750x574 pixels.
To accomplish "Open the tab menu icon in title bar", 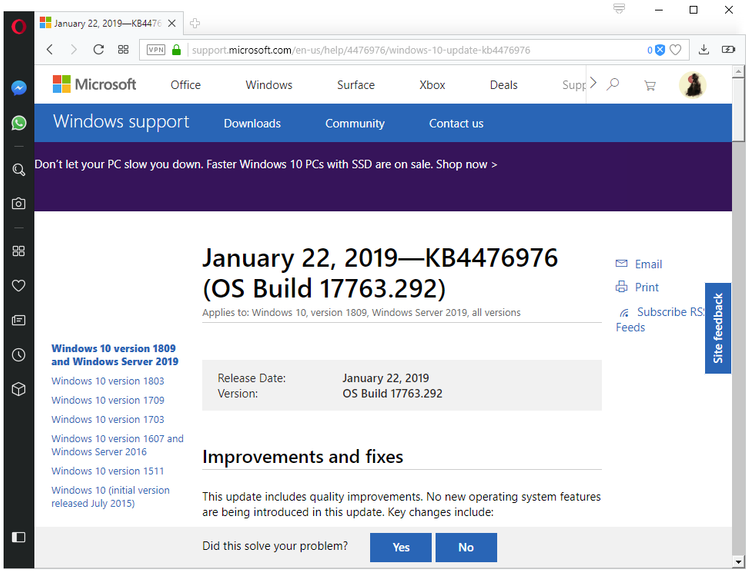I will point(619,9).
